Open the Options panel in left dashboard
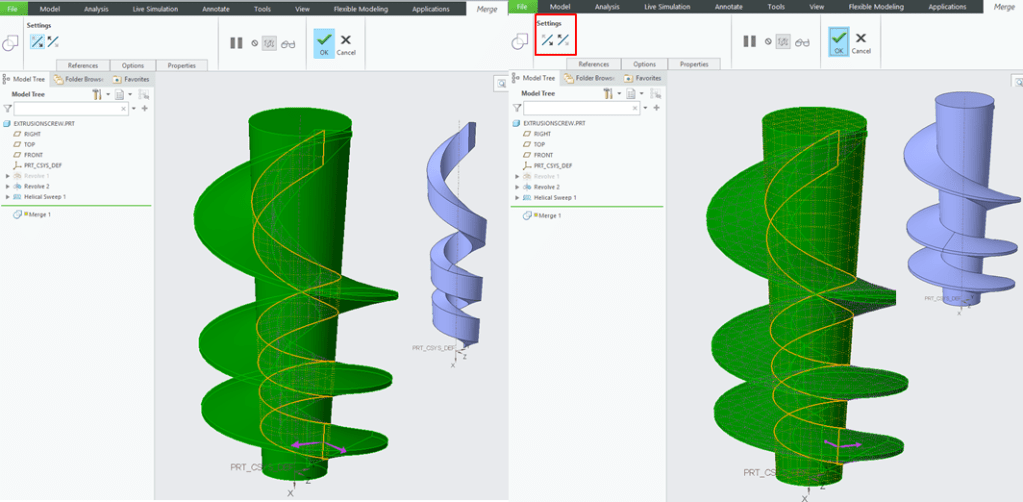 pyautogui.click(x=133, y=65)
